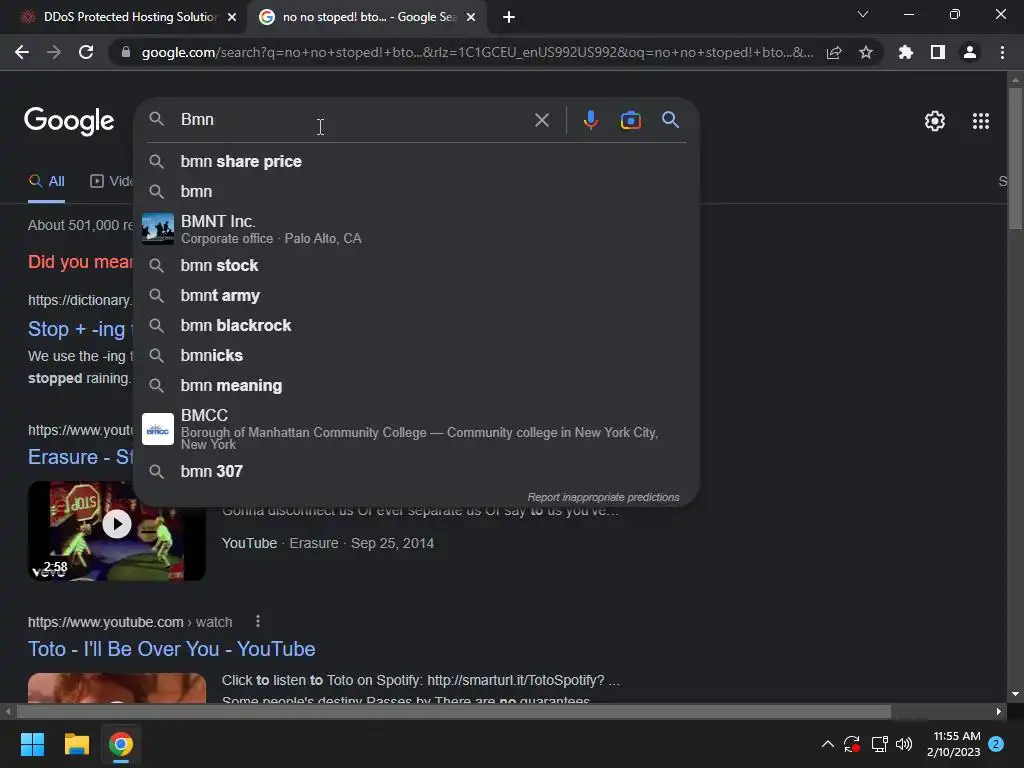Open 'Toto - I'll Be Over You - YouTube' link
The height and width of the screenshot is (768, 1024).
[172, 648]
